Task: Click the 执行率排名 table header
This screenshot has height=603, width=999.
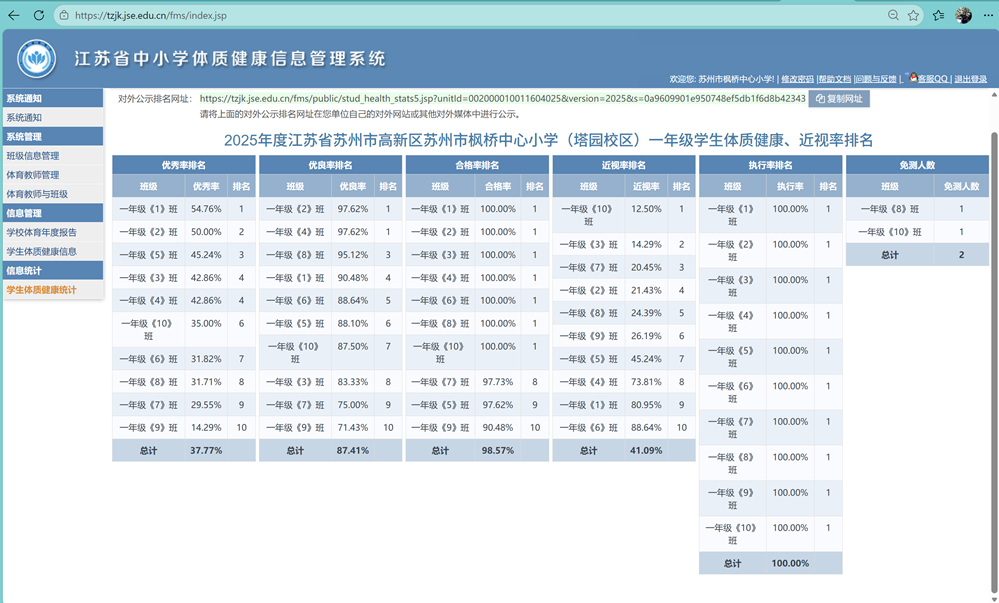Action: (x=770, y=165)
